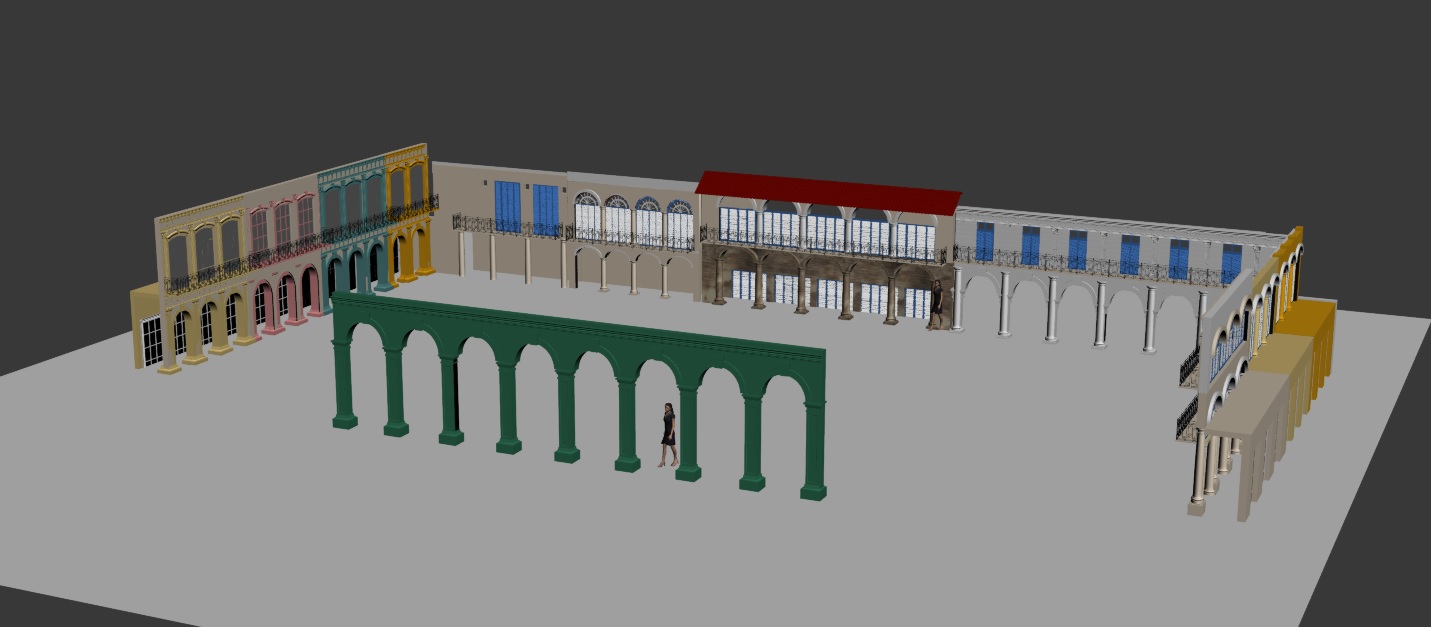Pick the teal facade section
This screenshot has height=627, width=1431.
tap(350, 228)
